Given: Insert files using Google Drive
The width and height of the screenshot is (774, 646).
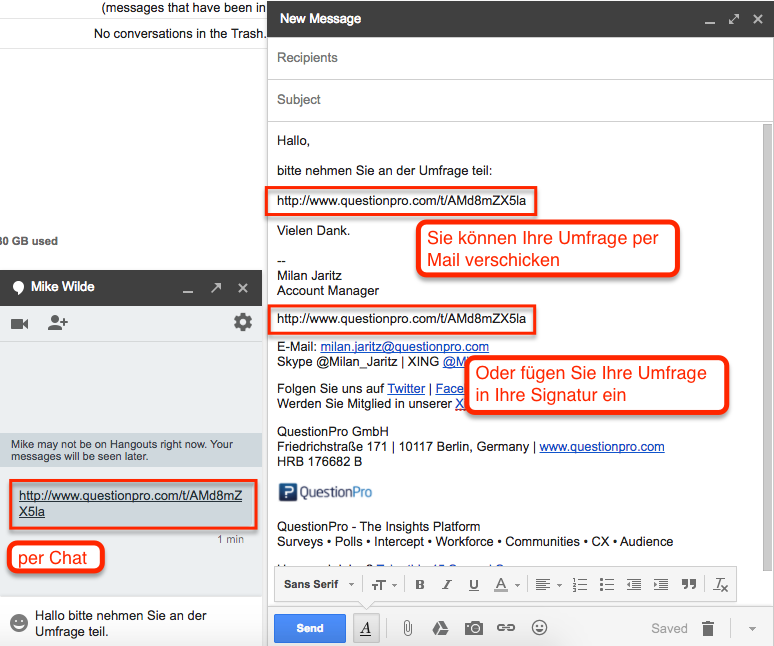Looking at the screenshot, I should [x=440, y=628].
